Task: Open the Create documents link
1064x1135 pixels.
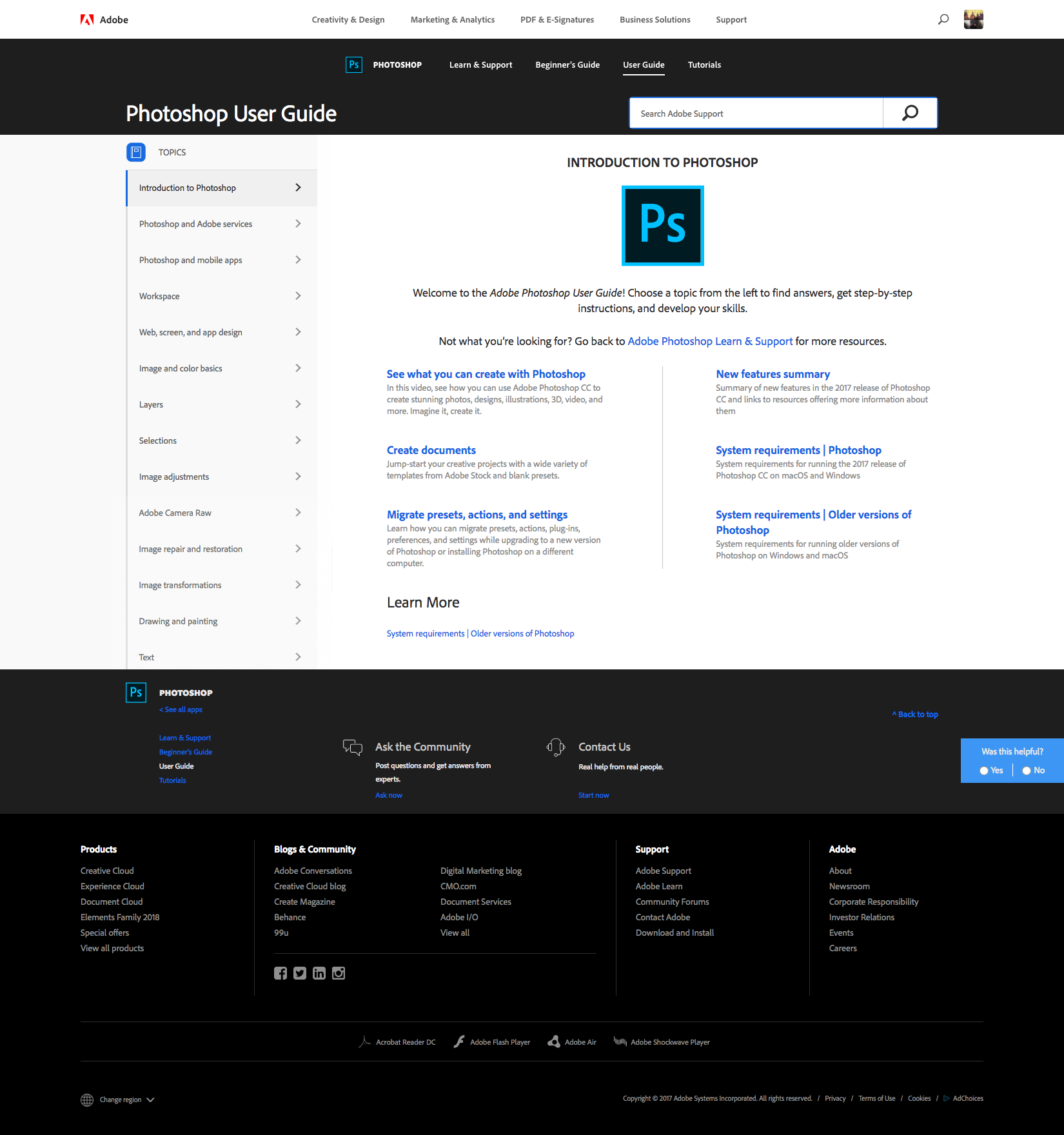Action: [x=431, y=450]
